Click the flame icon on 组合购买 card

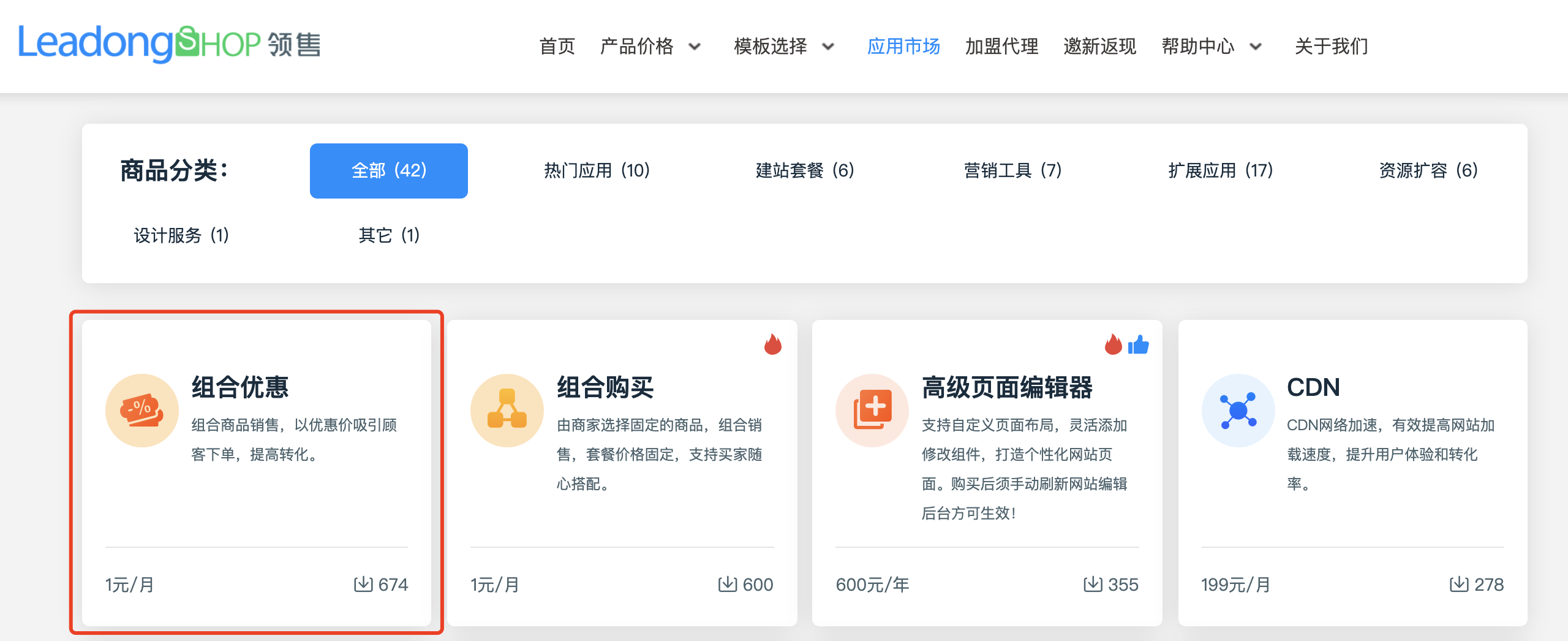pos(773,345)
